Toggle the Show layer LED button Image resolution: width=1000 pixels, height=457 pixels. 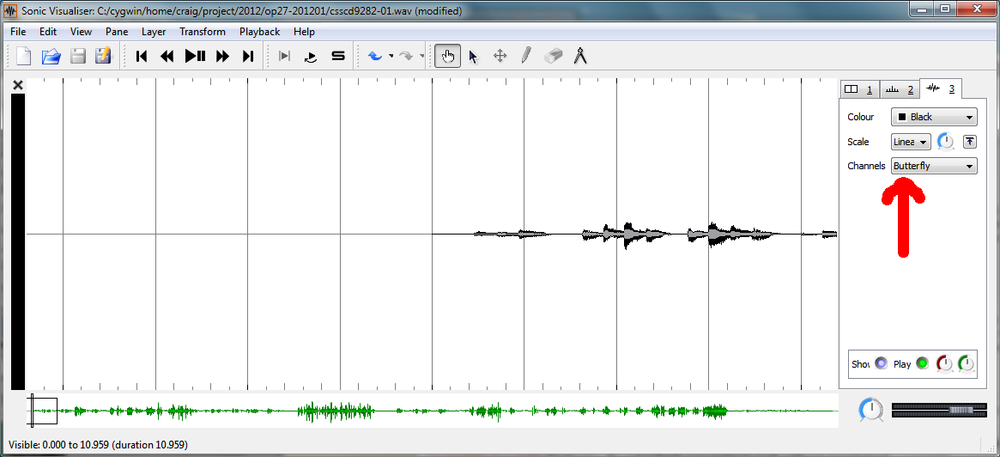881,364
